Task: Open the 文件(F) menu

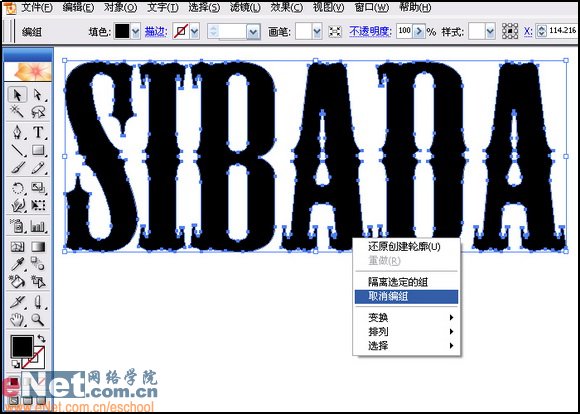Action: 37,7
